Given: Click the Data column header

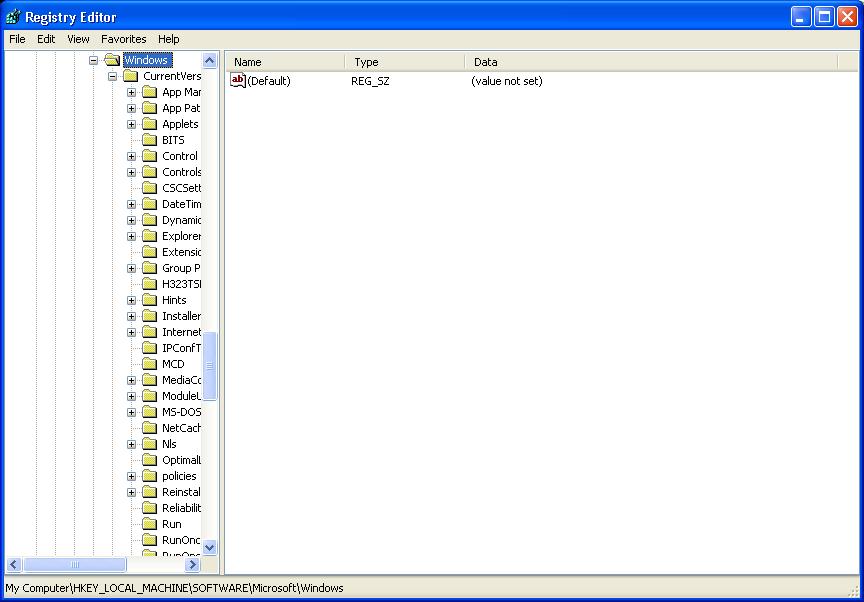Looking at the screenshot, I should [651, 62].
